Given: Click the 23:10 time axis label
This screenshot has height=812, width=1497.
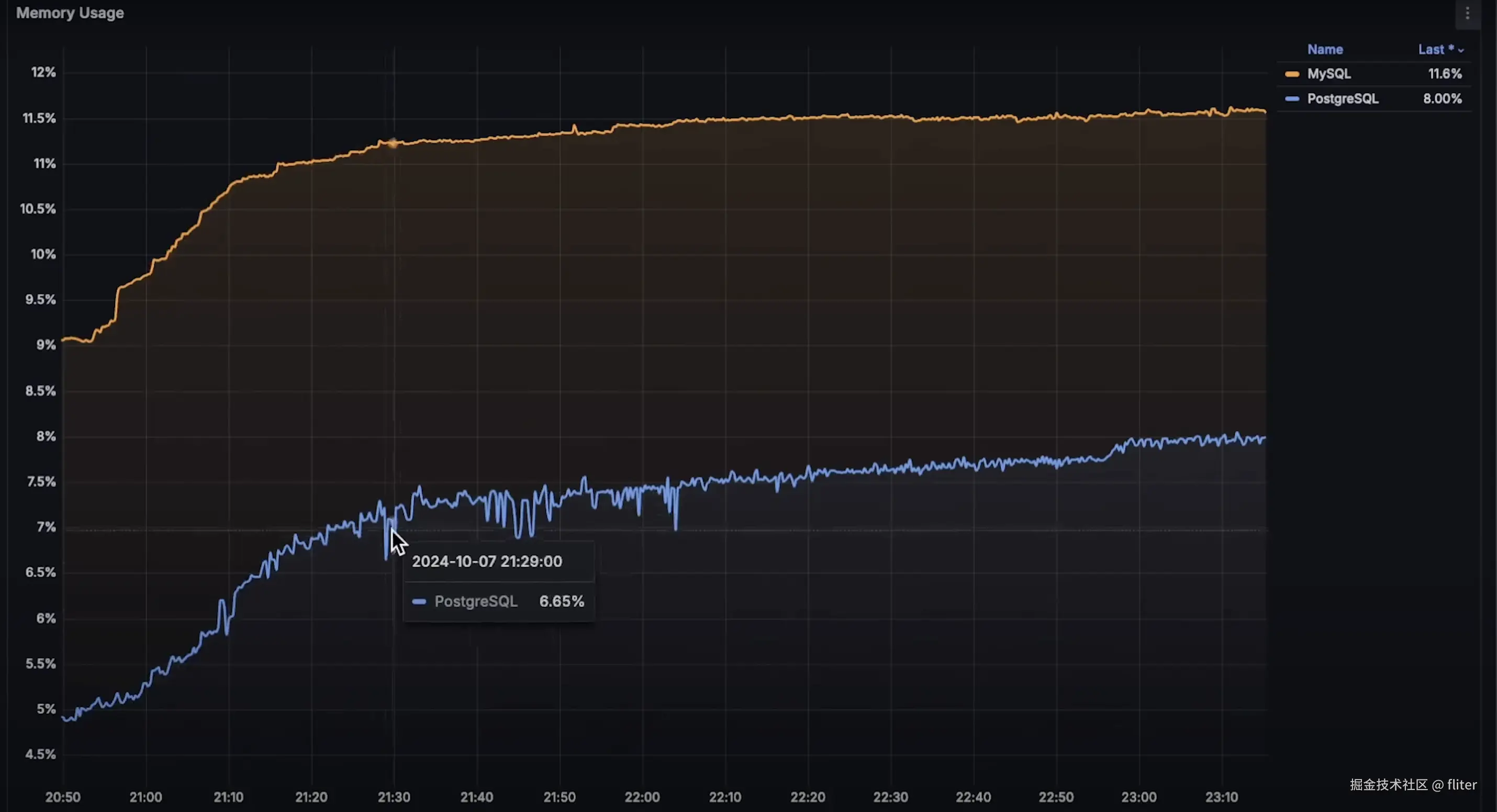Looking at the screenshot, I should (x=1221, y=797).
